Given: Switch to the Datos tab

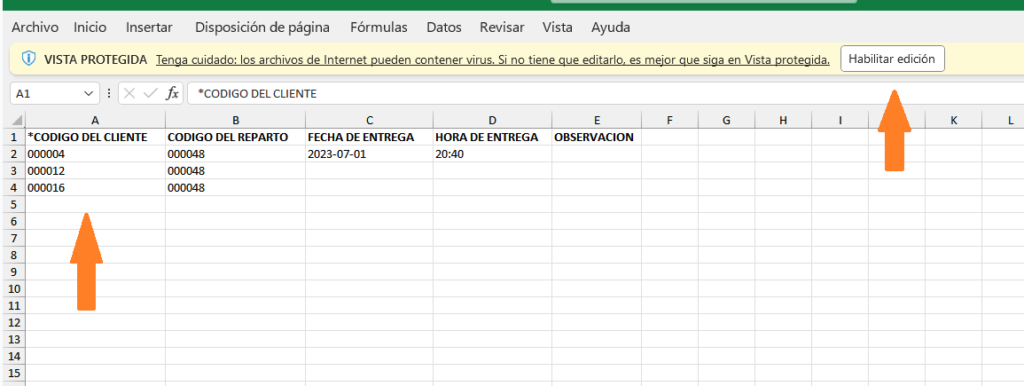Looking at the screenshot, I should [444, 27].
